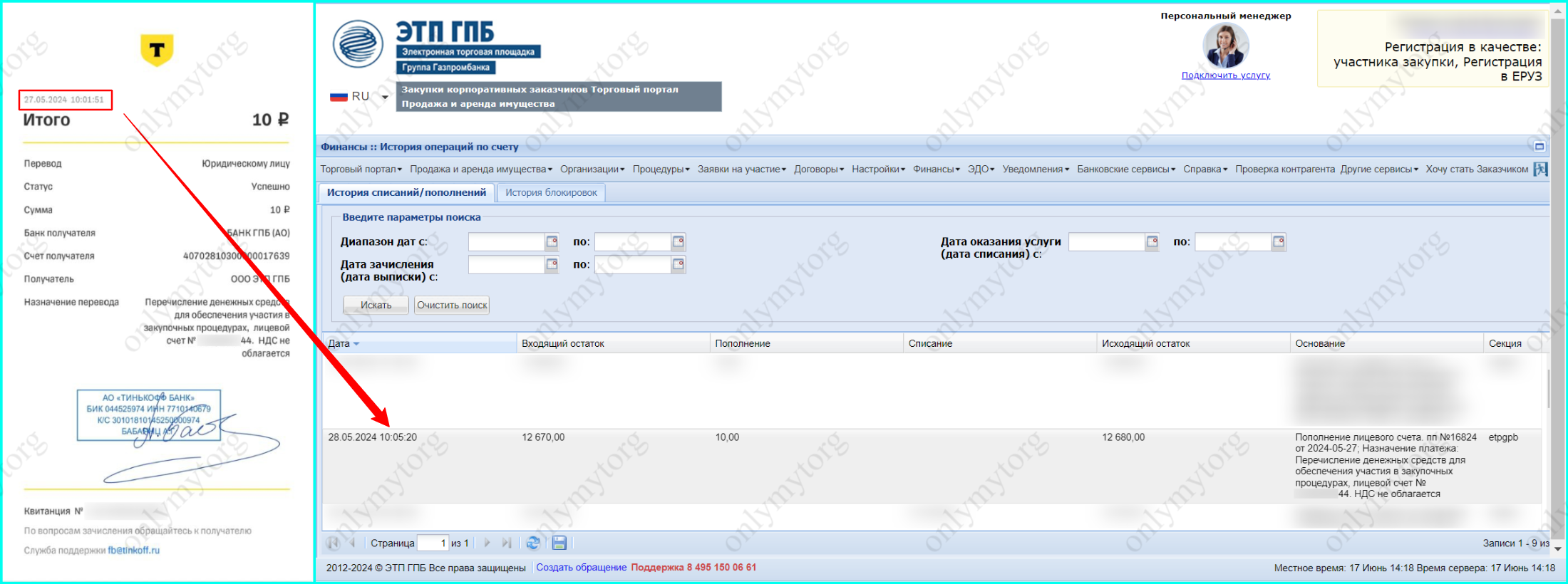Click the 'Закупки корпоративных заказчиков Торговый портал' banner link
Image resolution: width=1568 pixels, height=584 pixels.
tap(540, 90)
